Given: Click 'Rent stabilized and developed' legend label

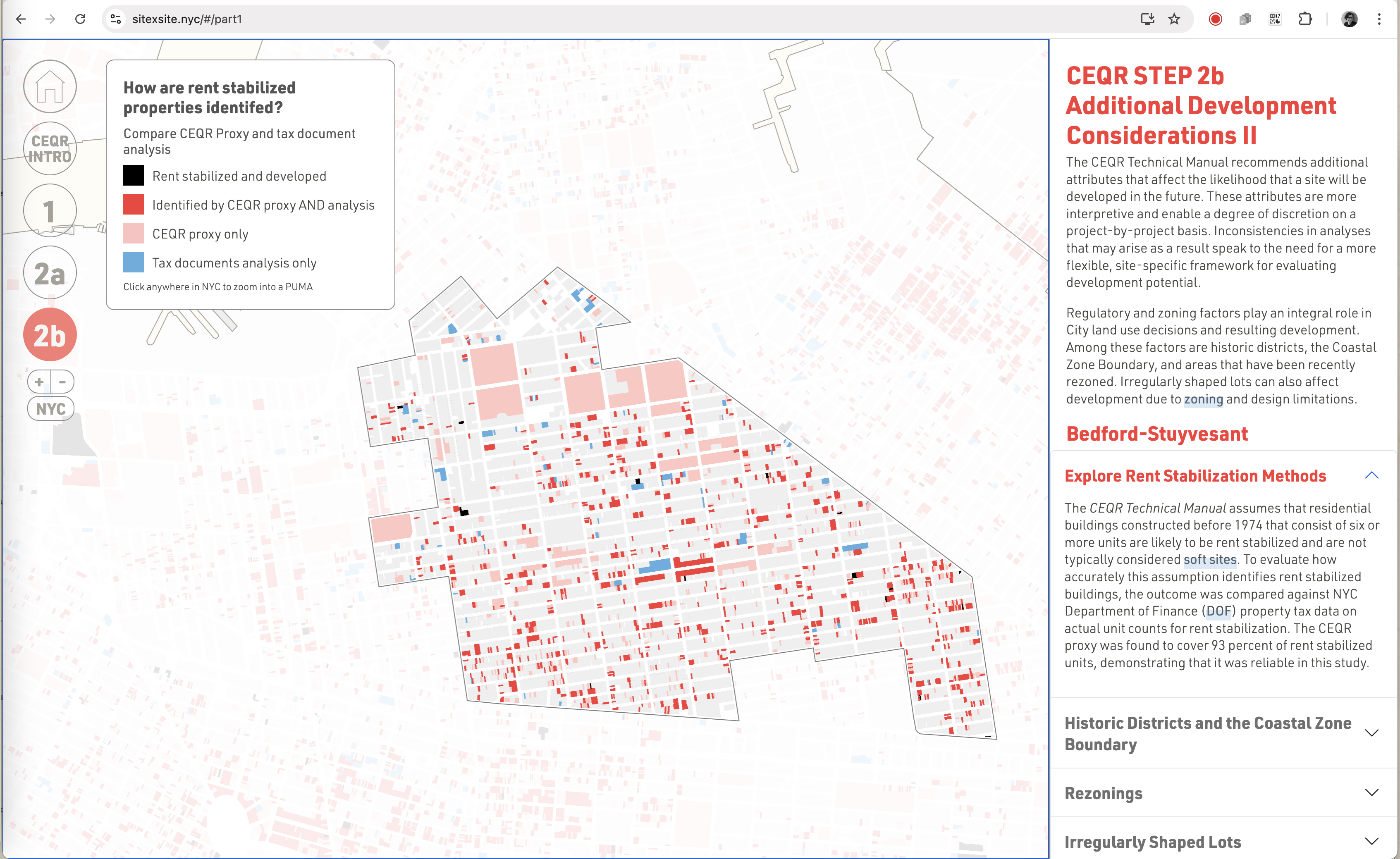Looking at the screenshot, I should point(239,176).
